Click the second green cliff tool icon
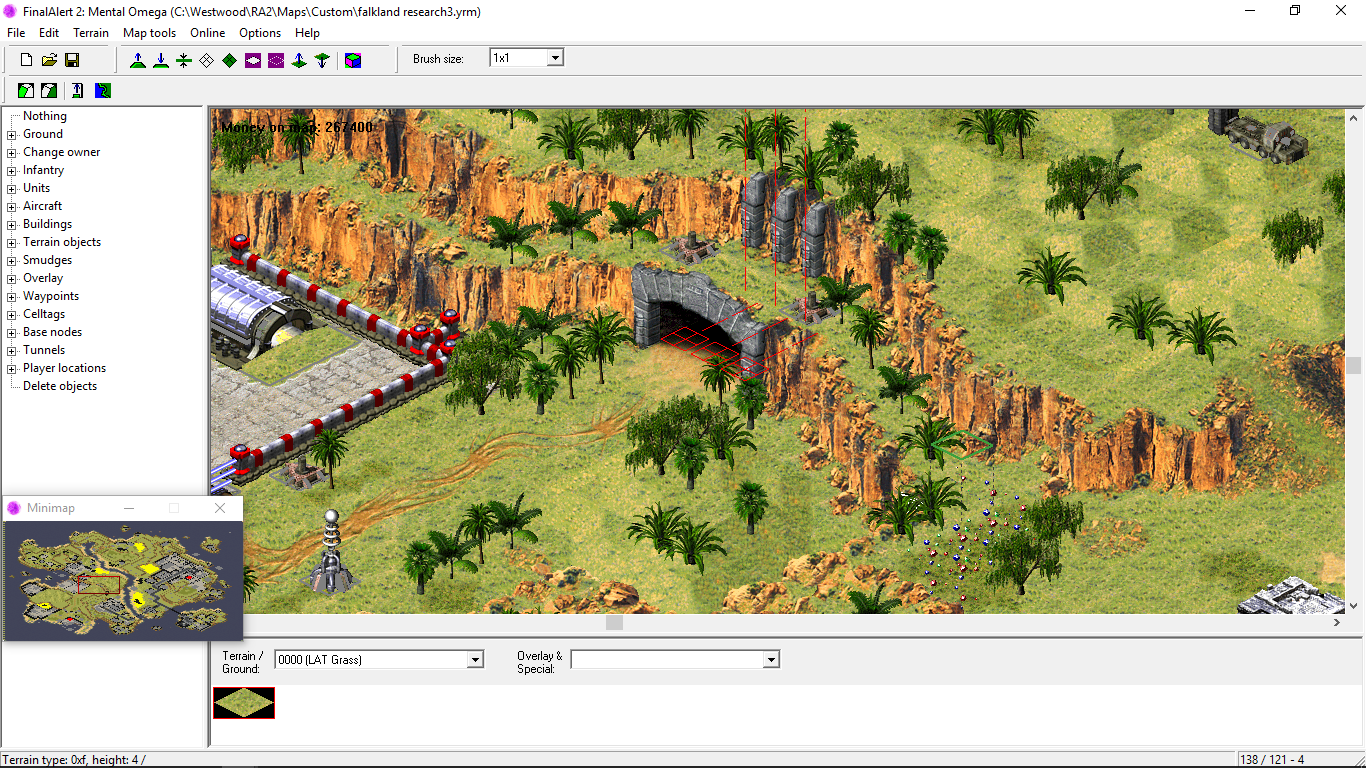The image size is (1366, 768). pyautogui.click(x=49, y=90)
